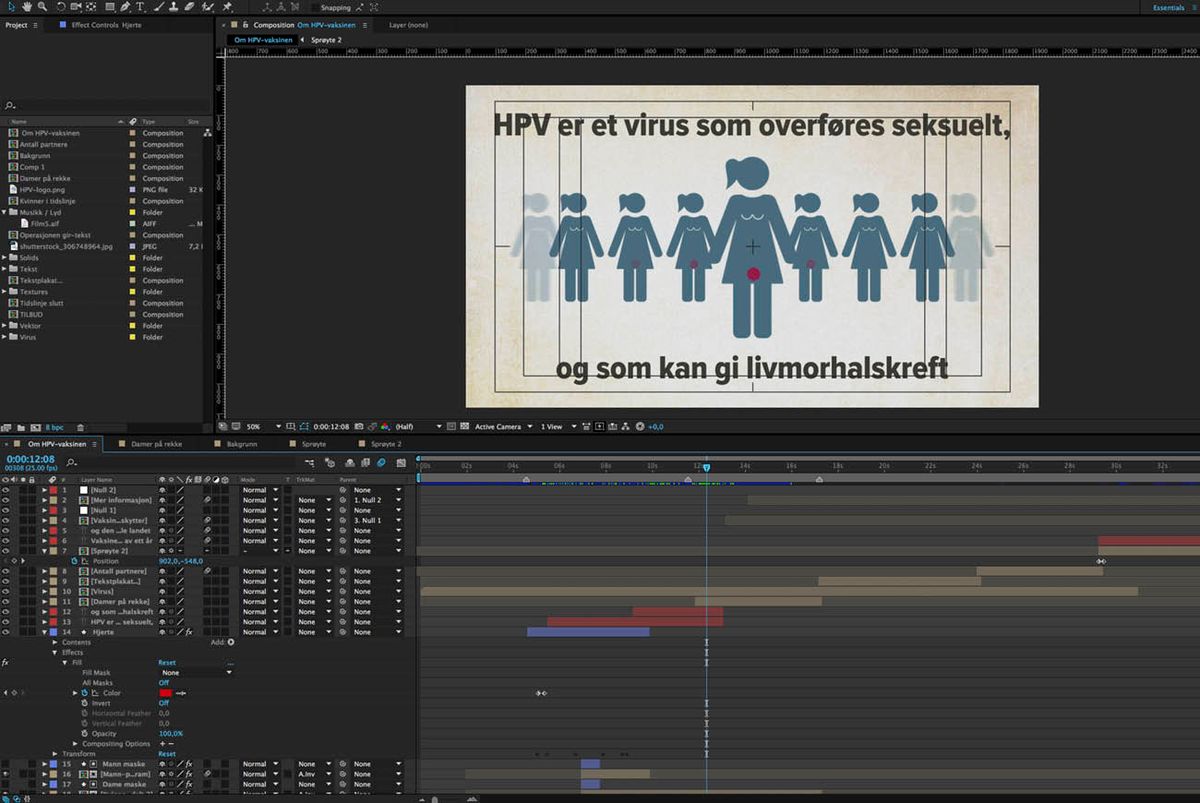Expand the Contents group of Hjerte layer
The image size is (1200, 803).
[55, 642]
